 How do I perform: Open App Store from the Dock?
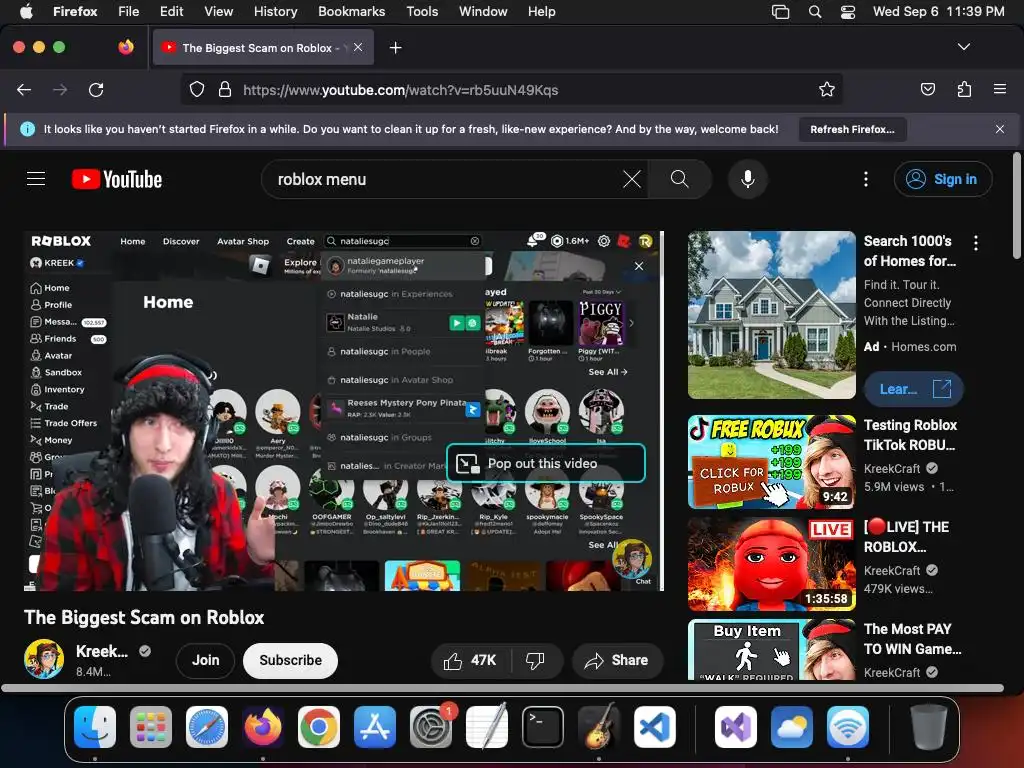[375, 726]
